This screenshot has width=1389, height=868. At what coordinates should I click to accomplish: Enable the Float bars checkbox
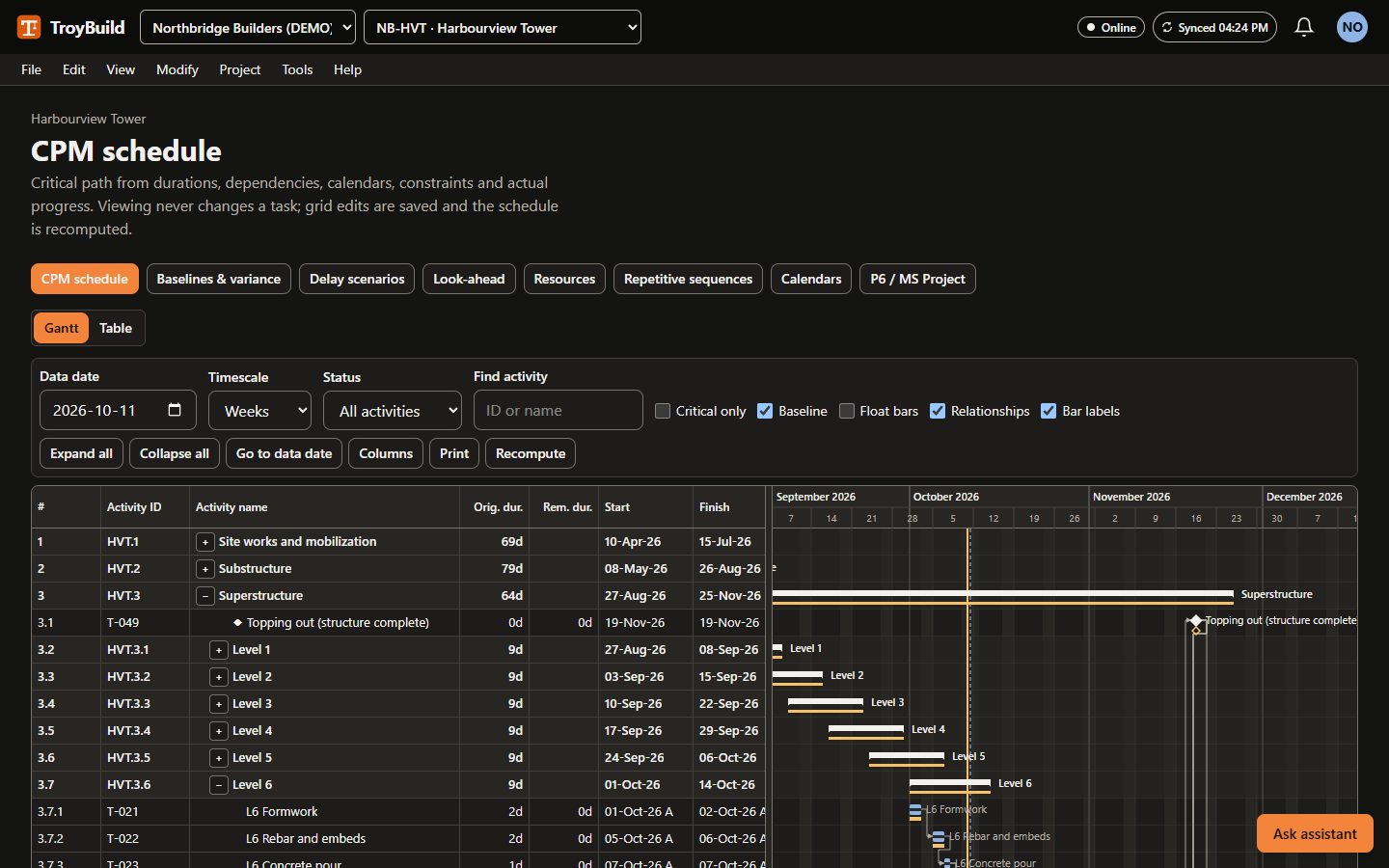click(847, 411)
